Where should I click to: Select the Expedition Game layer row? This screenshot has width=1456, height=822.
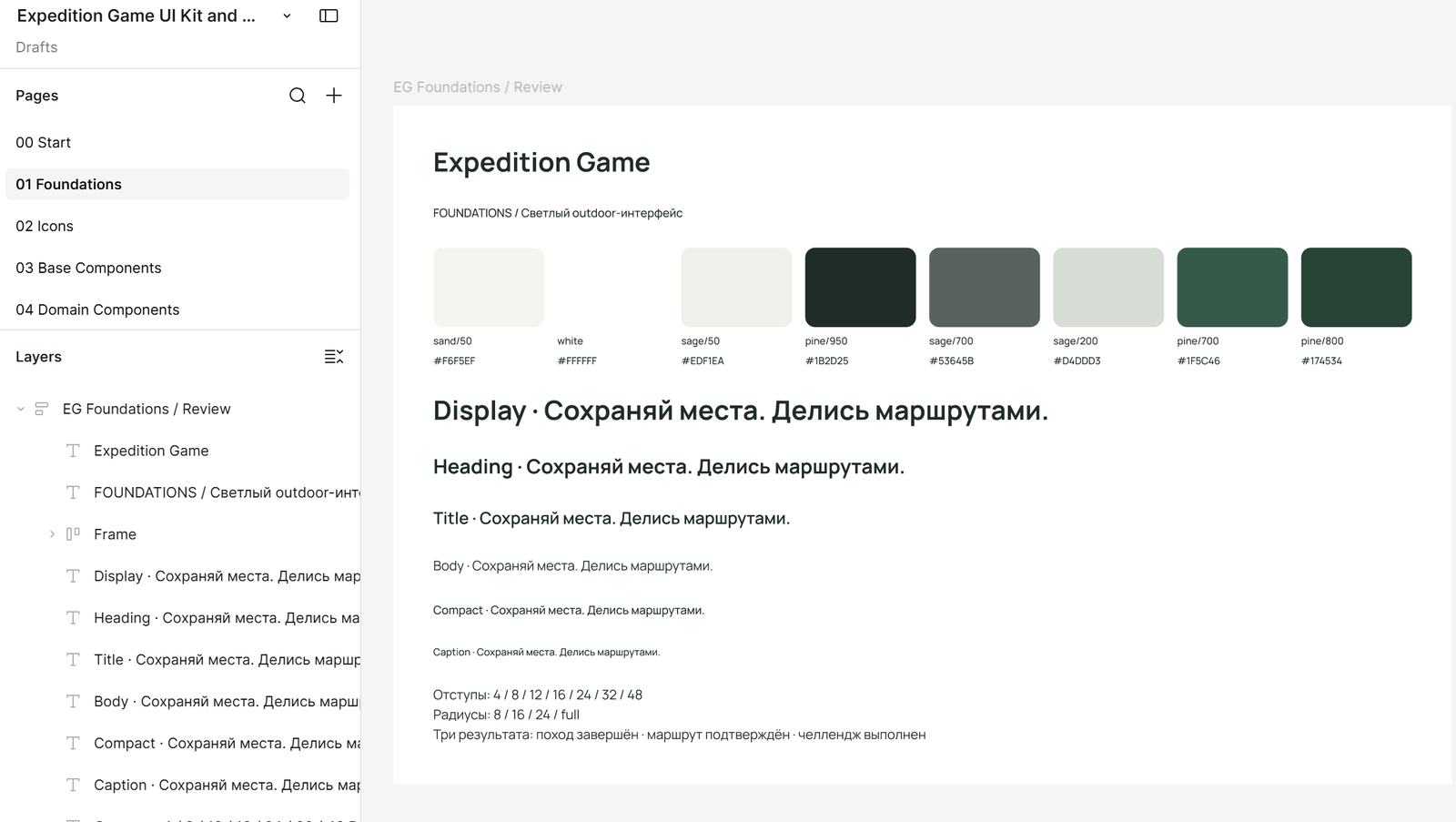coord(180,451)
